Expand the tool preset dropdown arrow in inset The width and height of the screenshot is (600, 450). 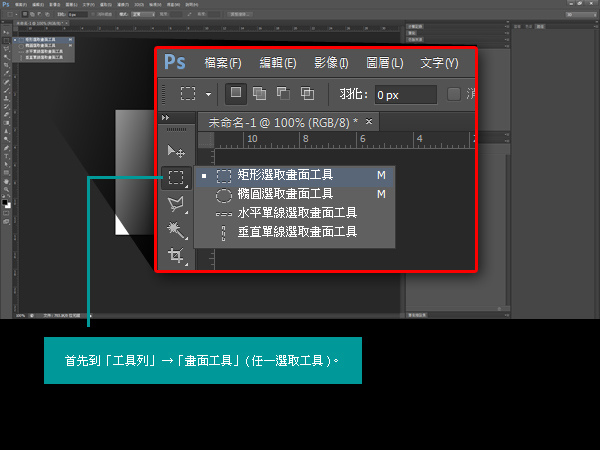point(209,94)
